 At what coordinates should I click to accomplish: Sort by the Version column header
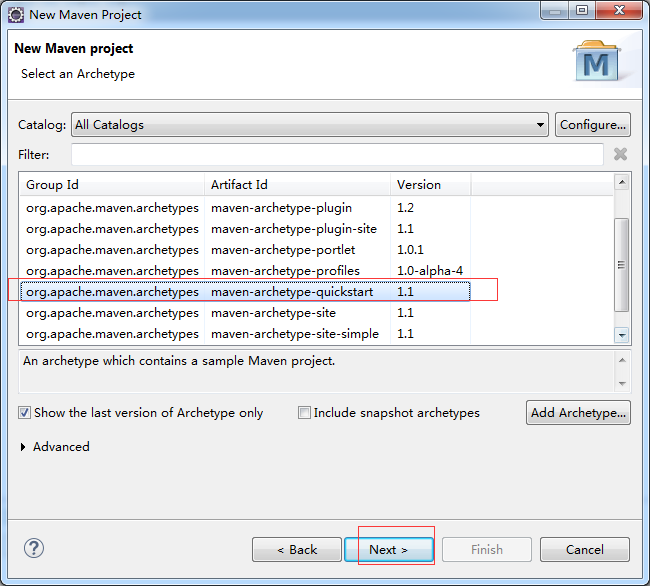point(430,185)
